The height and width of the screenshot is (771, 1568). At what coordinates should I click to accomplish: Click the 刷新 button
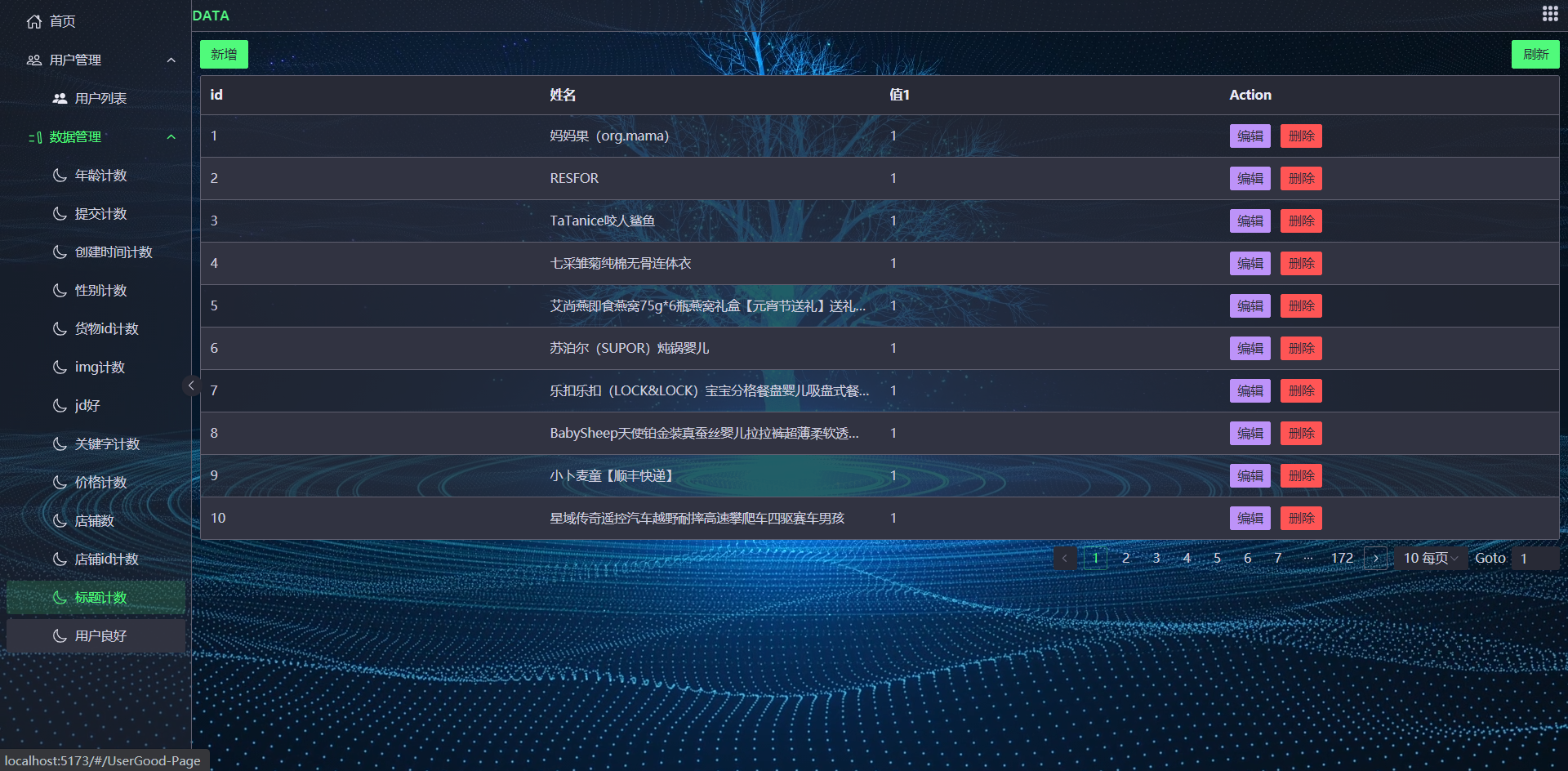point(1535,55)
